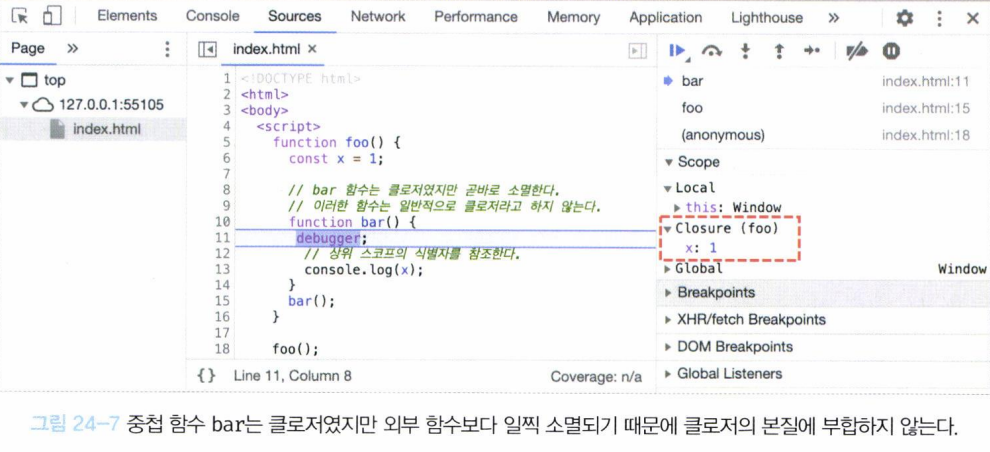Expand the Breakpoints section
Screen dimensions: 990x452
[716, 293]
